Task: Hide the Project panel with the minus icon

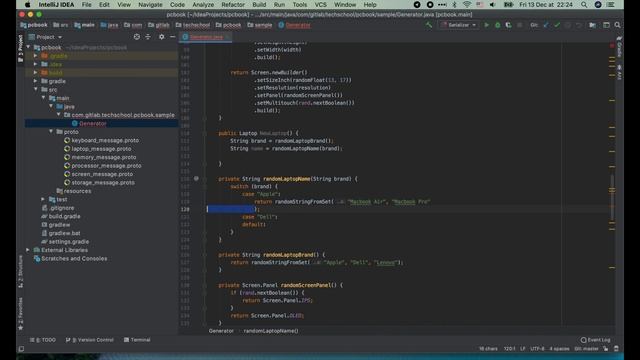Action: coord(173,37)
